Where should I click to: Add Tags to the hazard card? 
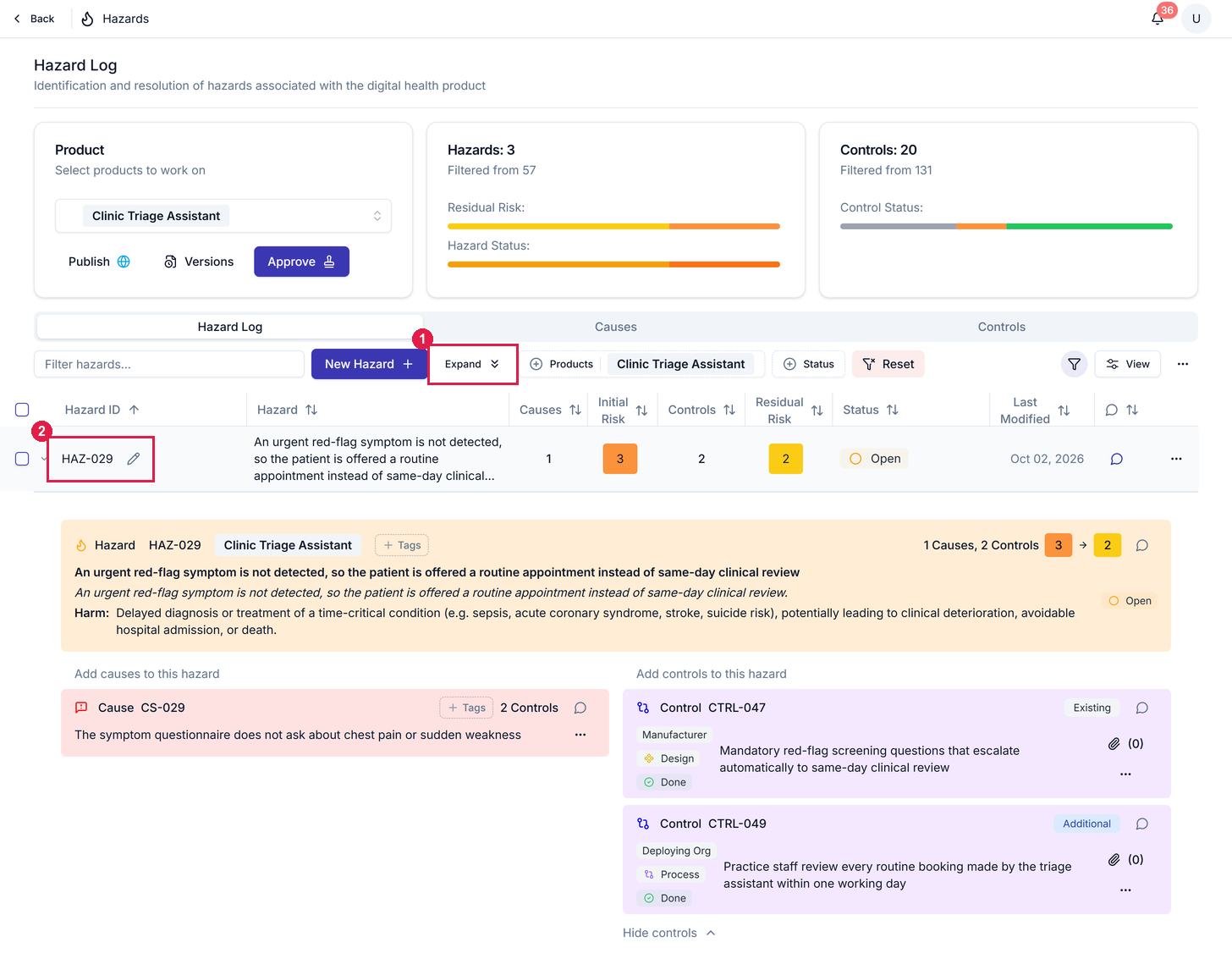click(402, 545)
